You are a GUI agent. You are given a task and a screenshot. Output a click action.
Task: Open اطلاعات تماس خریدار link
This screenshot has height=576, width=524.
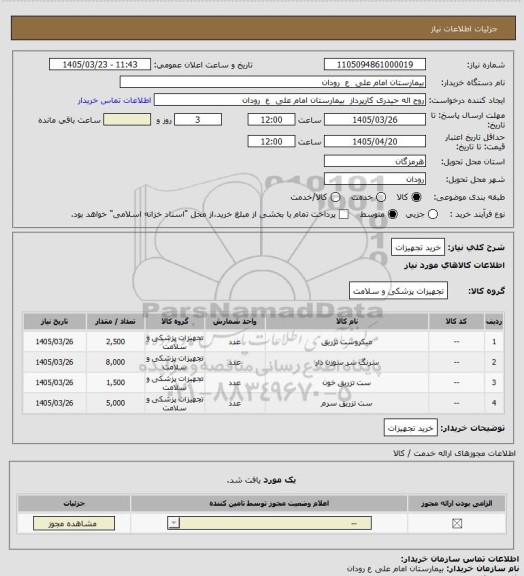click(x=114, y=100)
